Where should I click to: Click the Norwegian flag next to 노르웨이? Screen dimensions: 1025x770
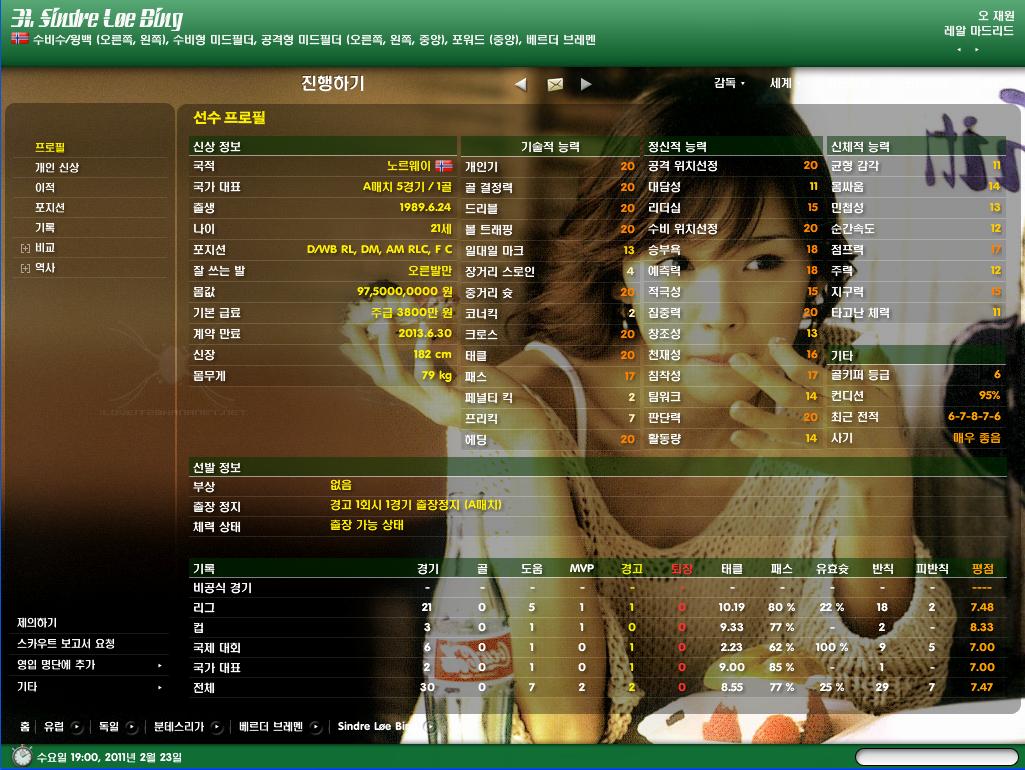pyautogui.click(x=444, y=166)
